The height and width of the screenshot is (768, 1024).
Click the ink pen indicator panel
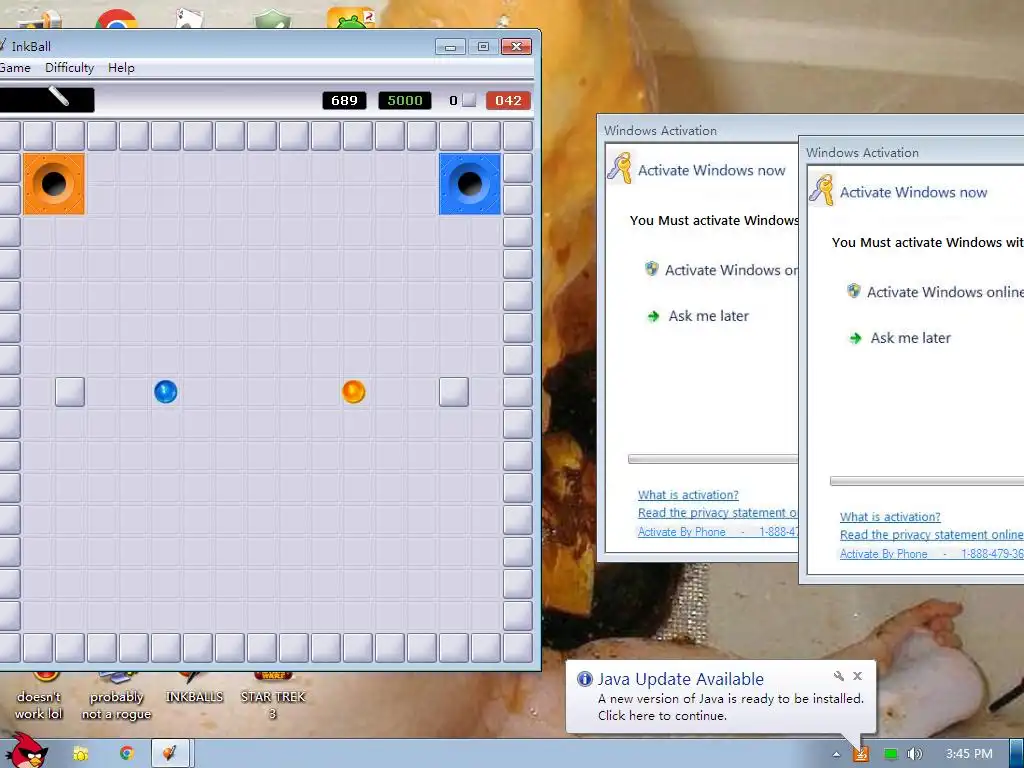point(47,99)
